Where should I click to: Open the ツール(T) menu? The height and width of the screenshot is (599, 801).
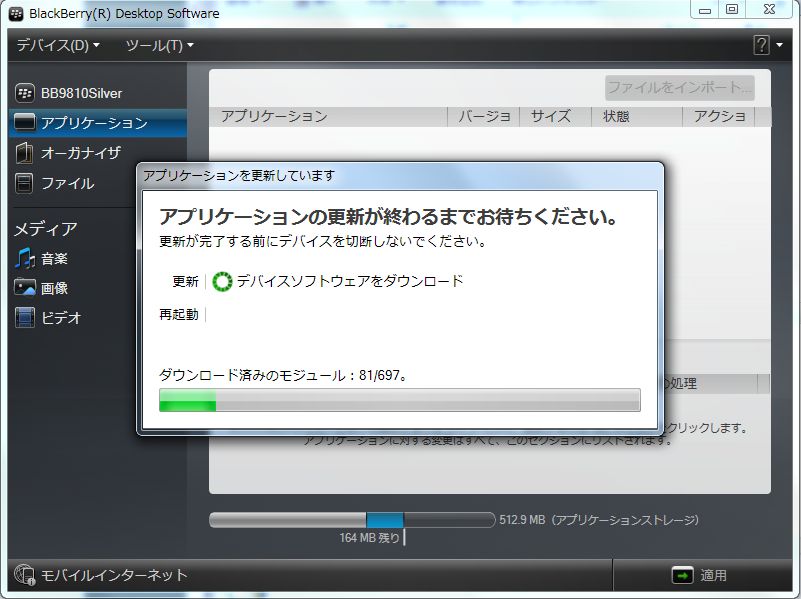pyautogui.click(x=159, y=45)
